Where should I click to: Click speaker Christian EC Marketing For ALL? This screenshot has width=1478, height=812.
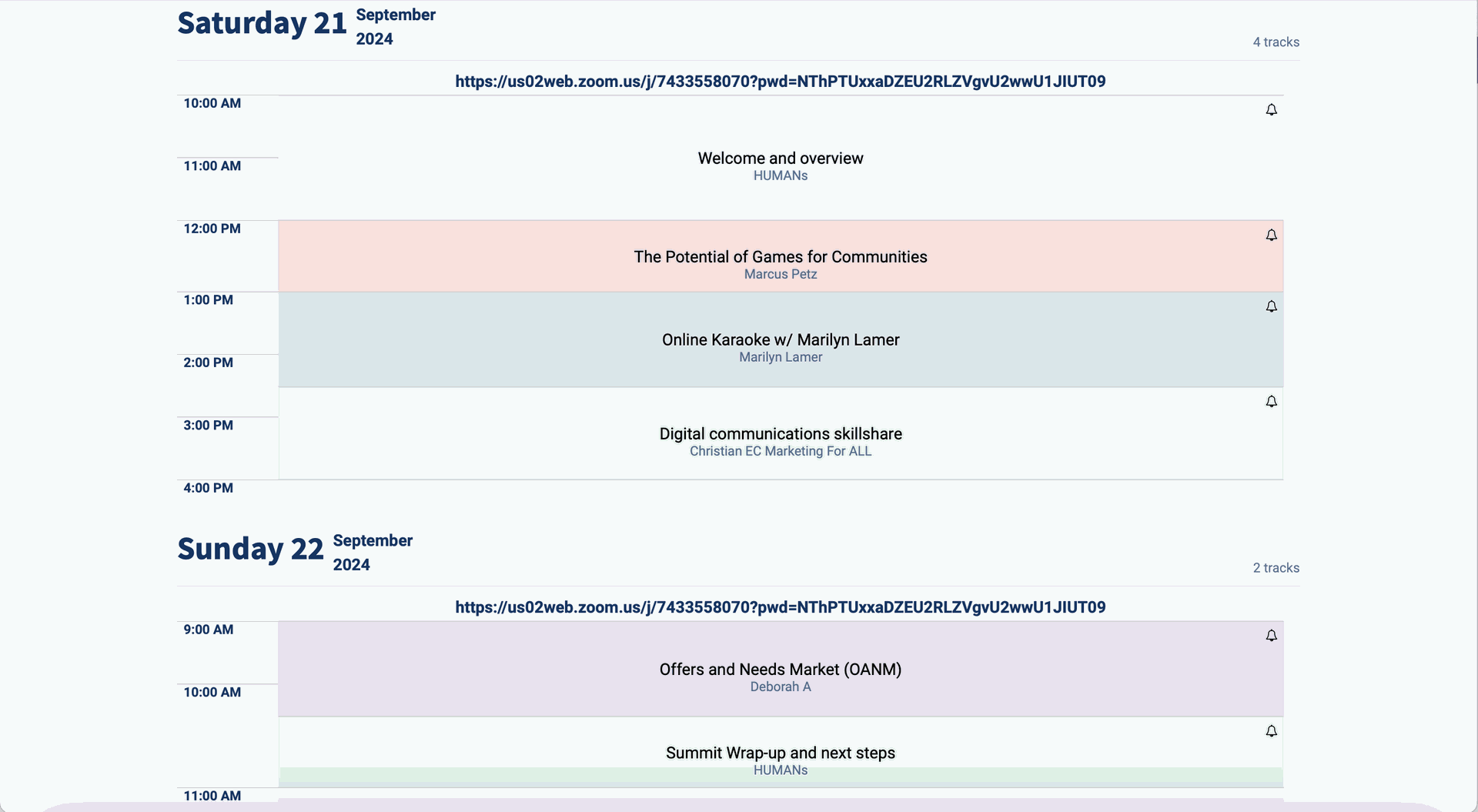point(780,452)
